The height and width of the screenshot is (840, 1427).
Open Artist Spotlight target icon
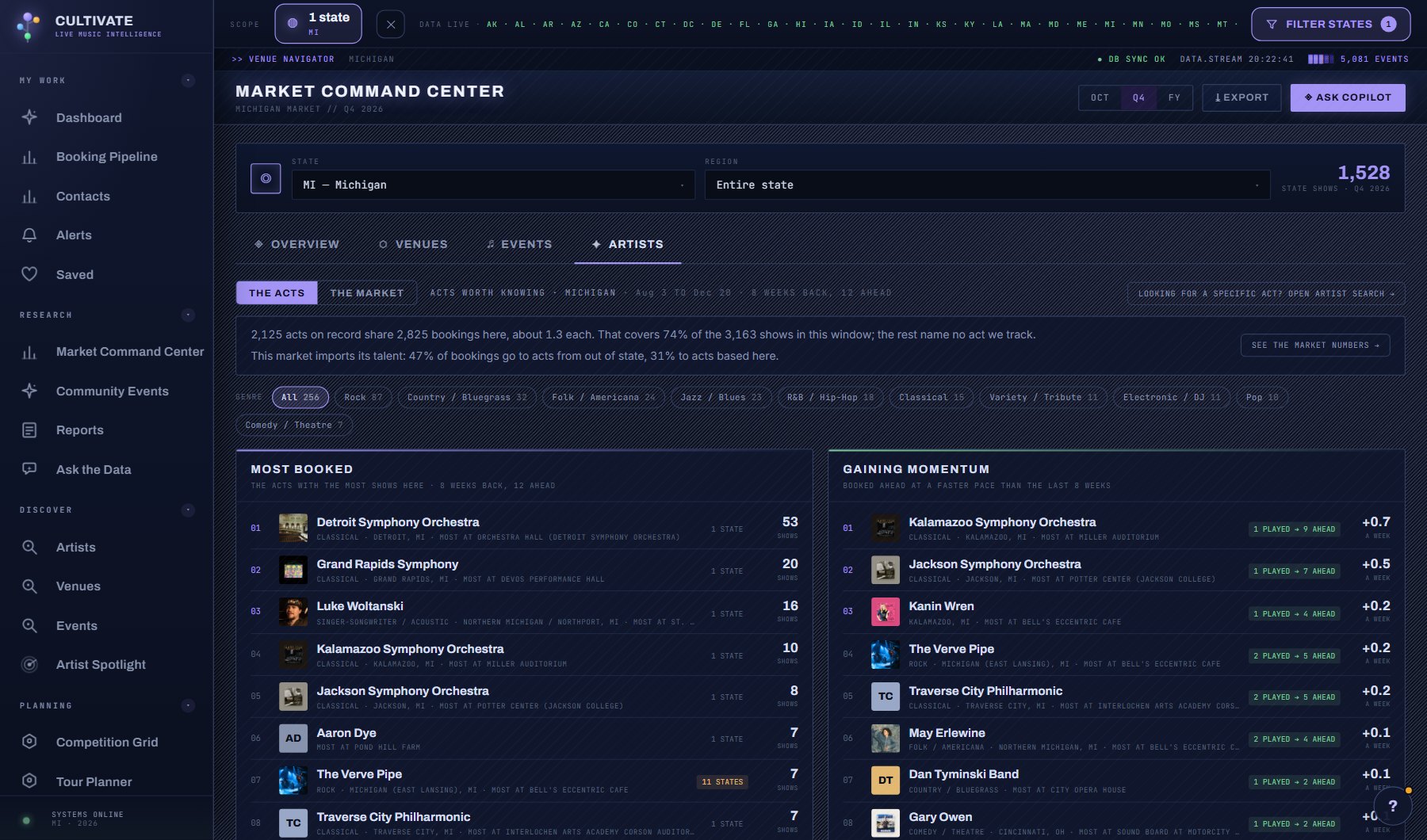tap(29, 665)
